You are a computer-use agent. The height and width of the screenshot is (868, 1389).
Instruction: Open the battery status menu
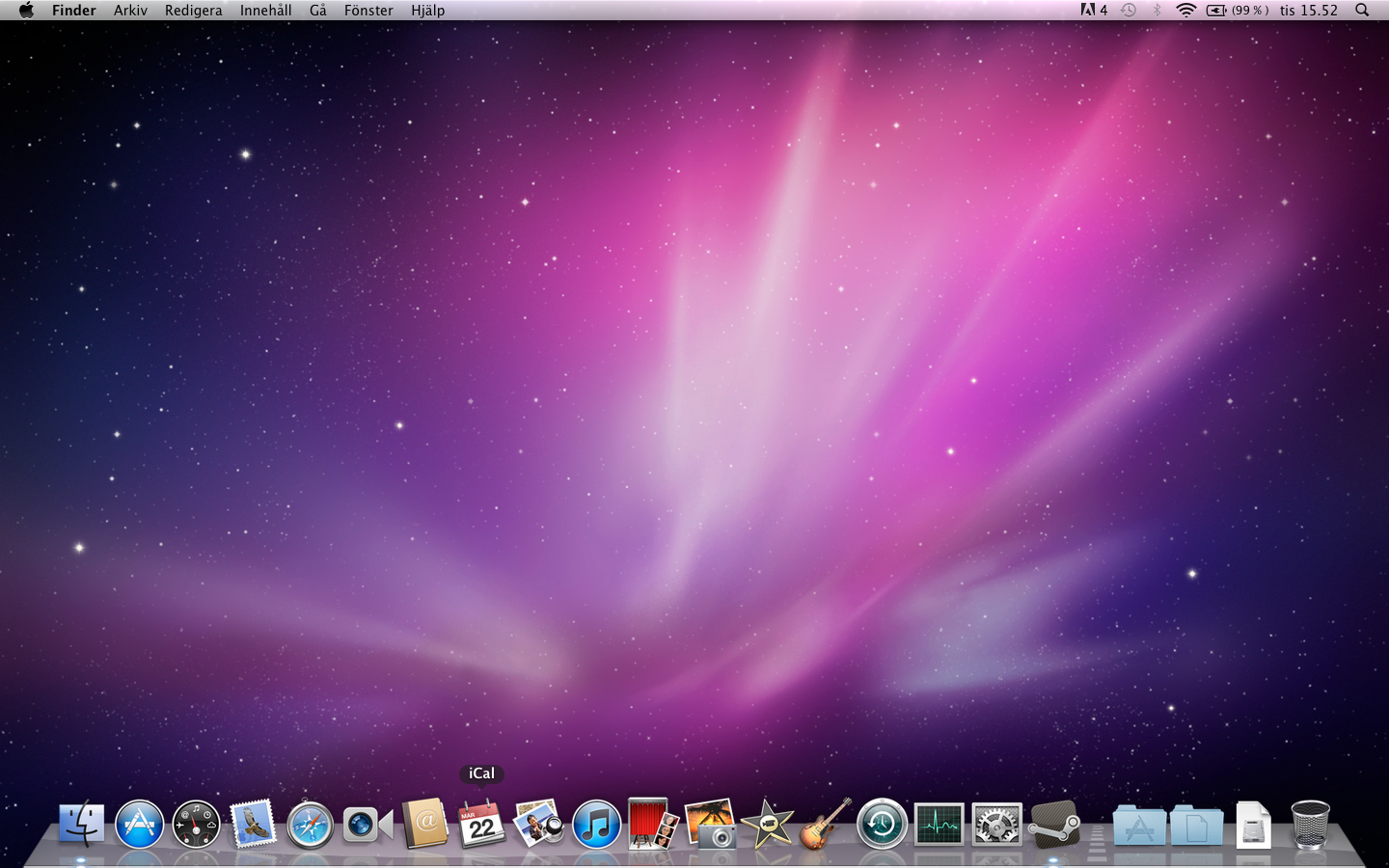[x=1237, y=11]
